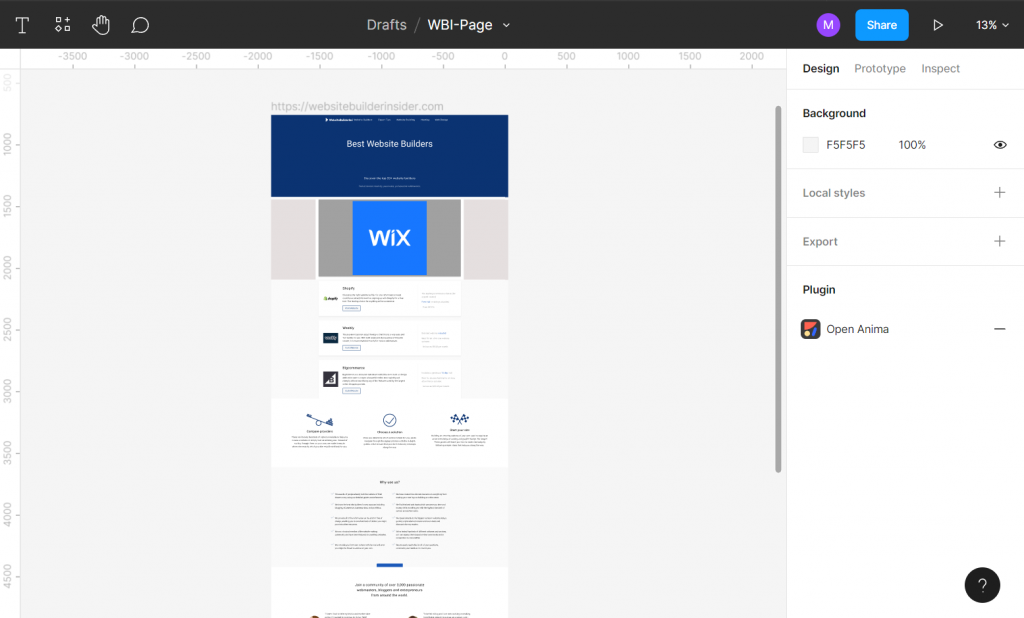Remove Open Anima with the minus button
1024x618 pixels.
1000,329
